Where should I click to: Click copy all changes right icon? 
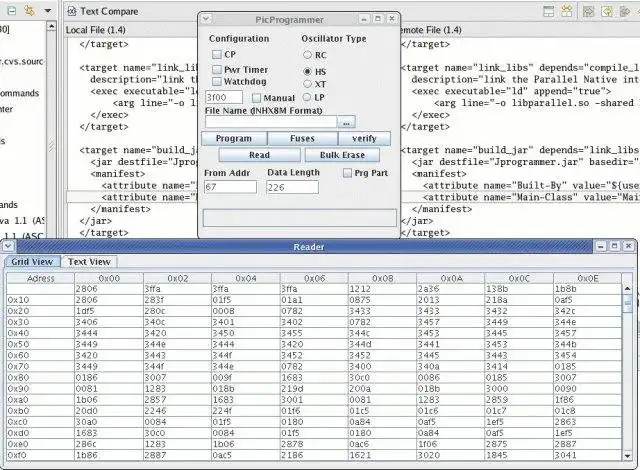coord(588,11)
